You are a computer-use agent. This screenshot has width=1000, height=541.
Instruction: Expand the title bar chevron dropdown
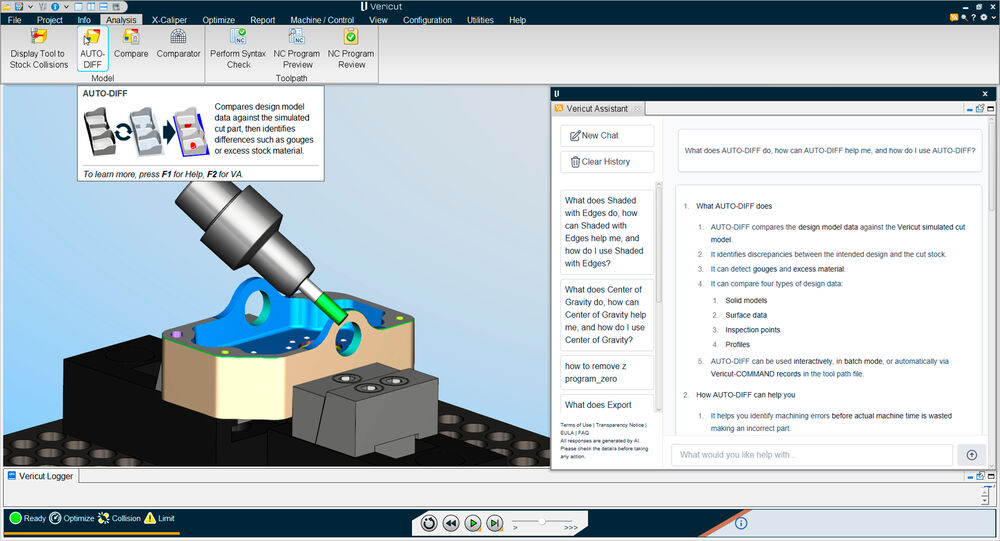coord(994,17)
